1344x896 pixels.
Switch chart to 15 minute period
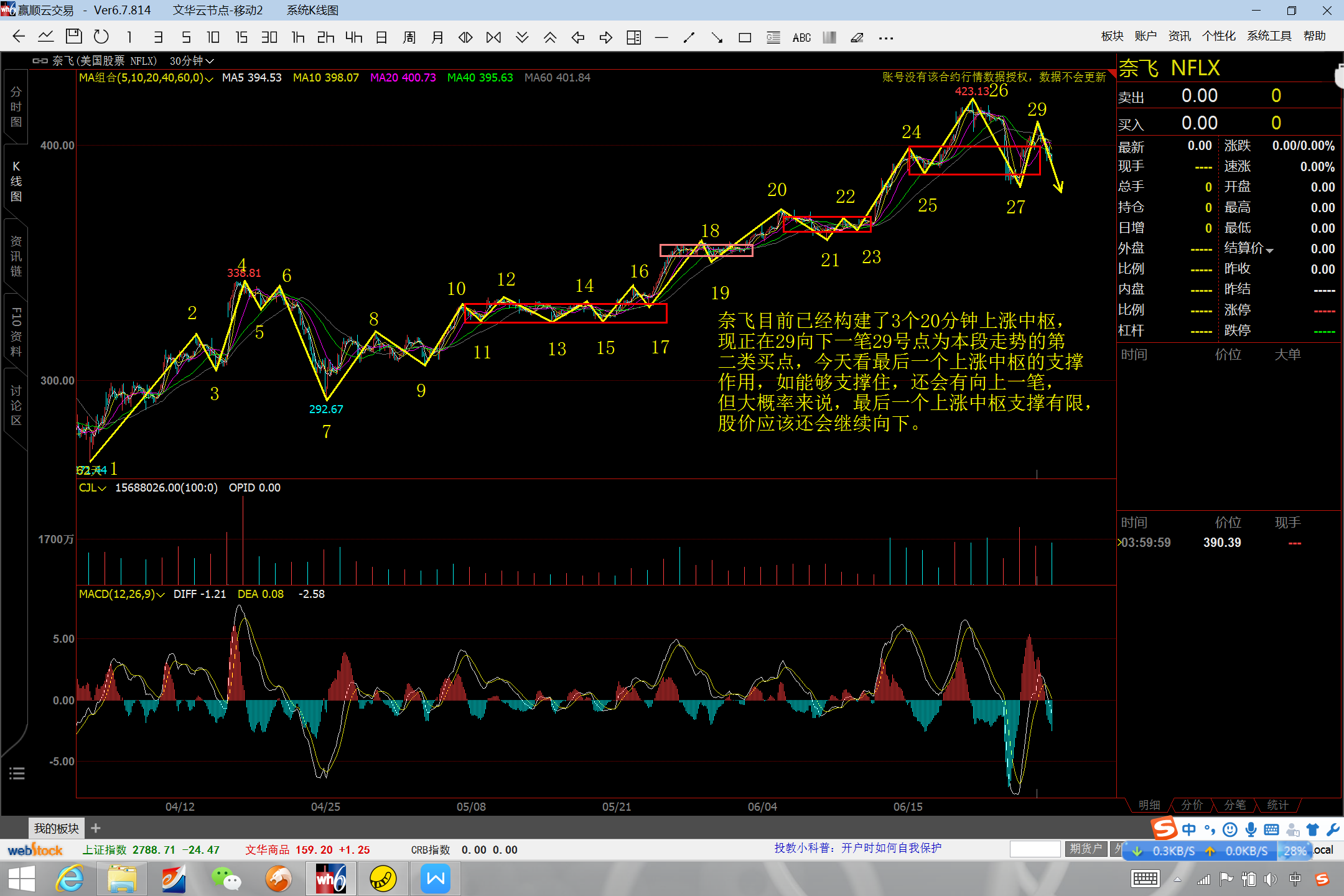[241, 37]
